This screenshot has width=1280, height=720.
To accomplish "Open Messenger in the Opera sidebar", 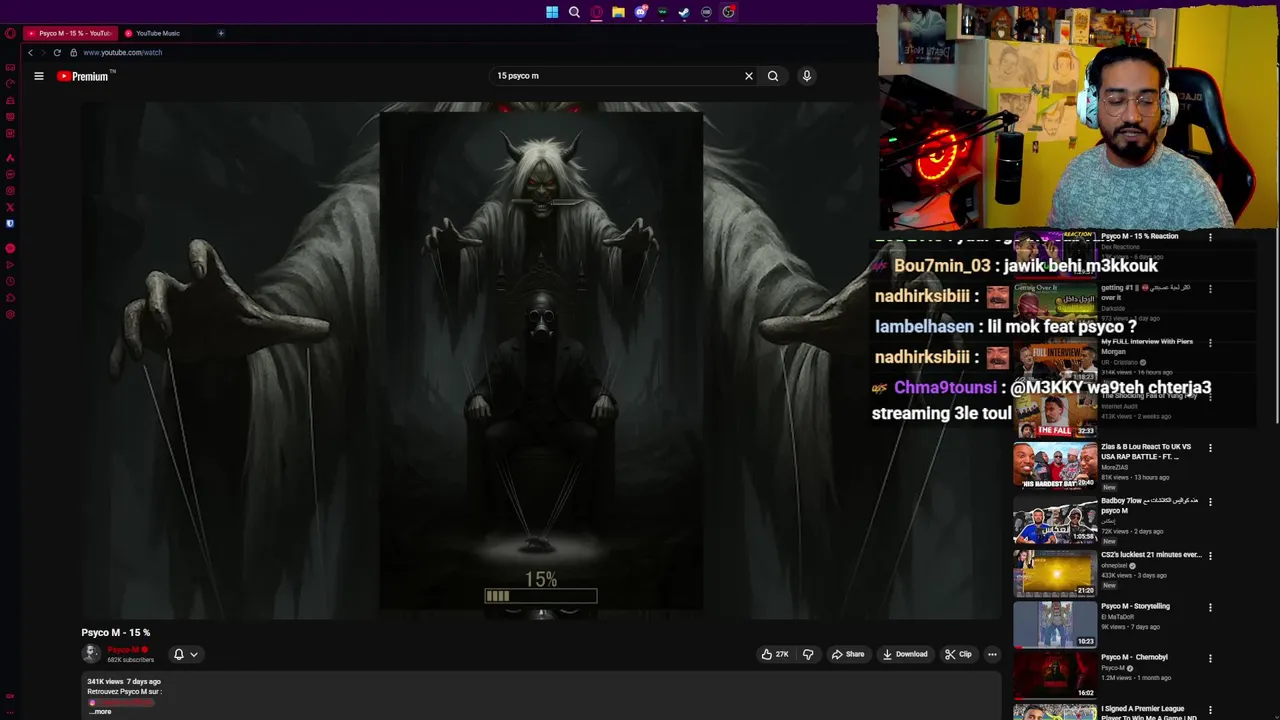I will pos(10,174).
